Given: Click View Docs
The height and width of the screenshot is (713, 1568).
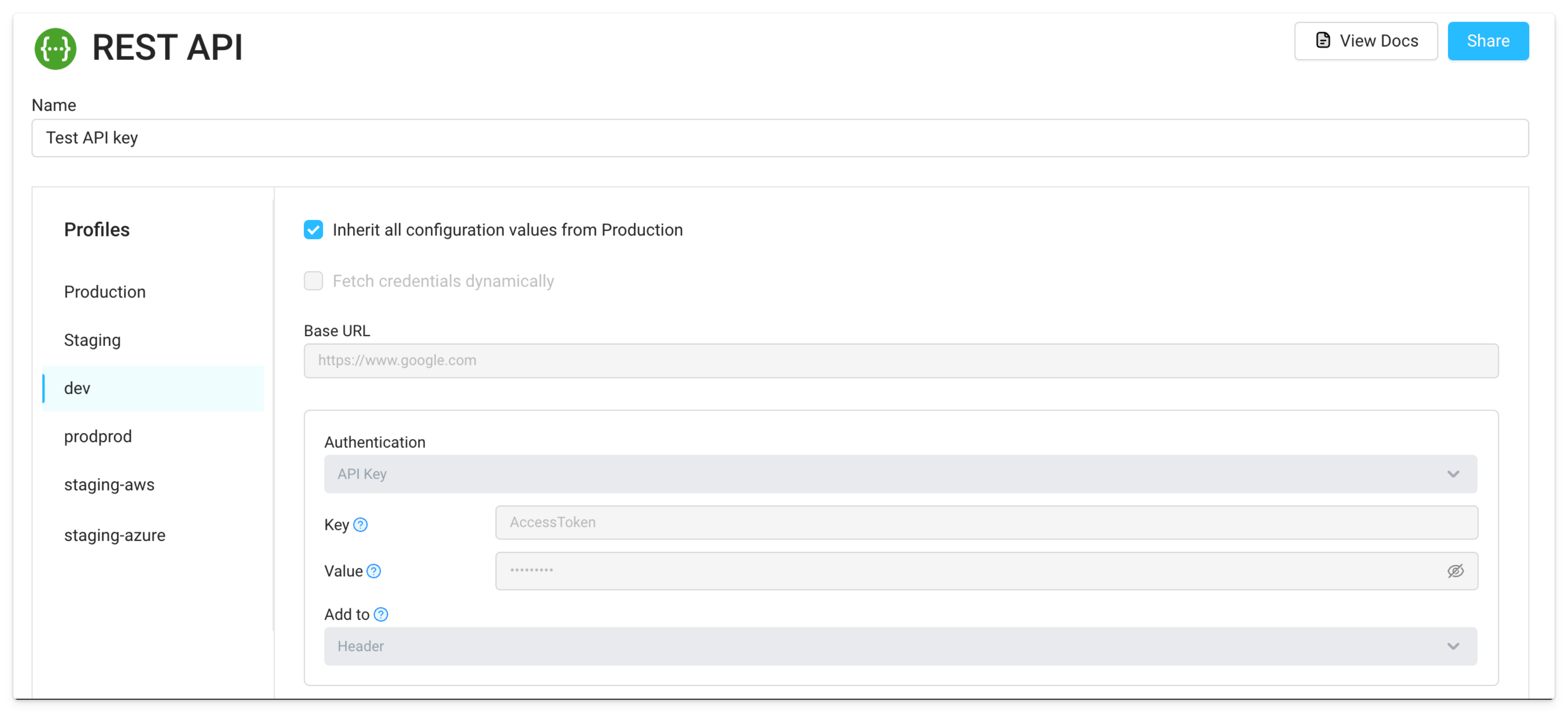Looking at the screenshot, I should click(1366, 40).
